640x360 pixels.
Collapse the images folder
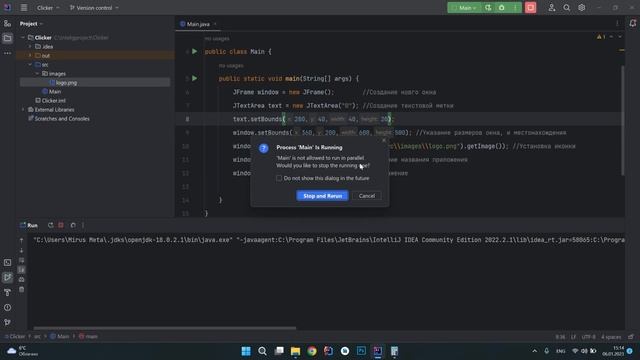click(x=38, y=73)
